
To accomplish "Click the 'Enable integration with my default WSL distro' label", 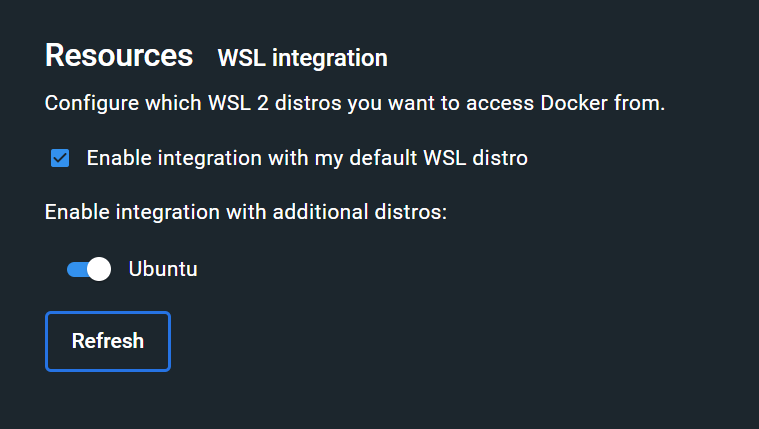I will [306, 158].
